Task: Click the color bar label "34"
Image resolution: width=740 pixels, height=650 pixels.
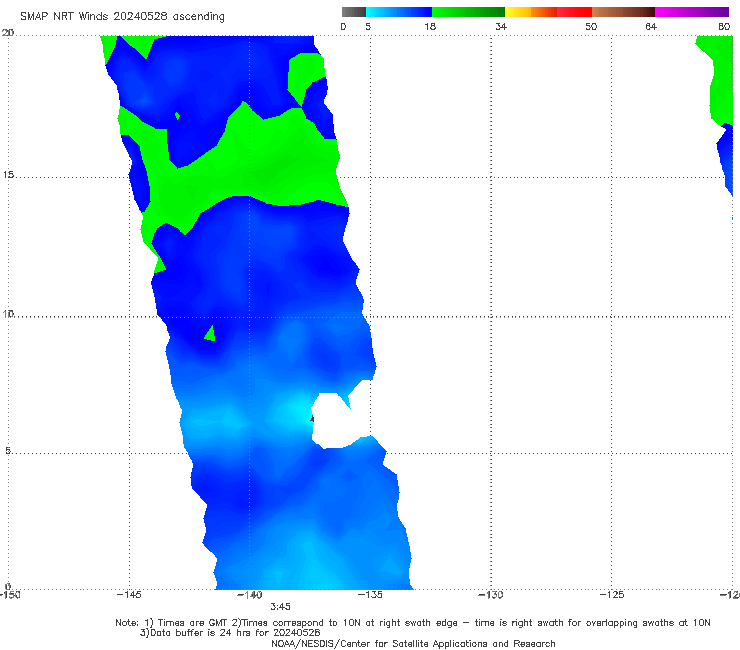Action: [501, 27]
